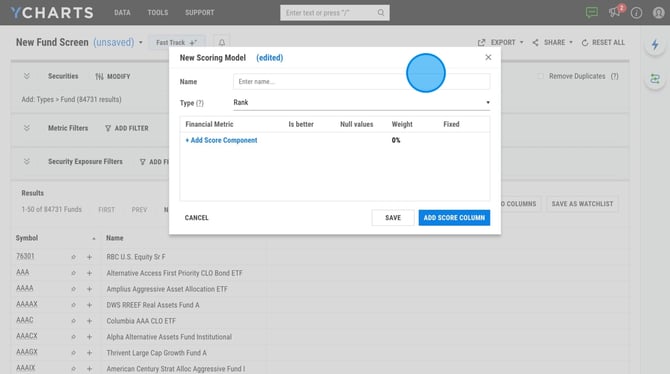Star the AAACX fund row
This screenshot has width=670, height=374.
pos(73,337)
